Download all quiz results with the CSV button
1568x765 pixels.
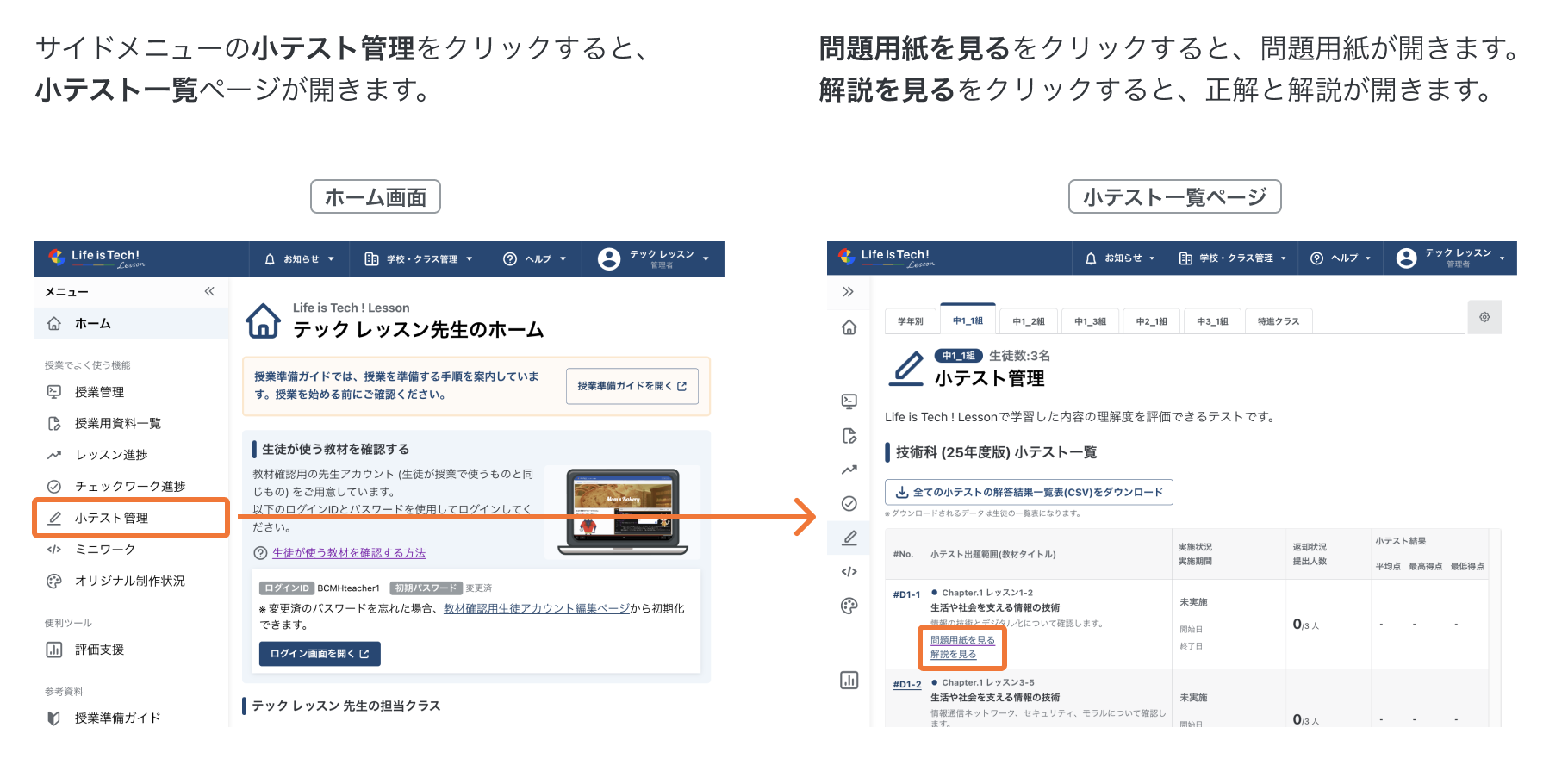point(1029,492)
